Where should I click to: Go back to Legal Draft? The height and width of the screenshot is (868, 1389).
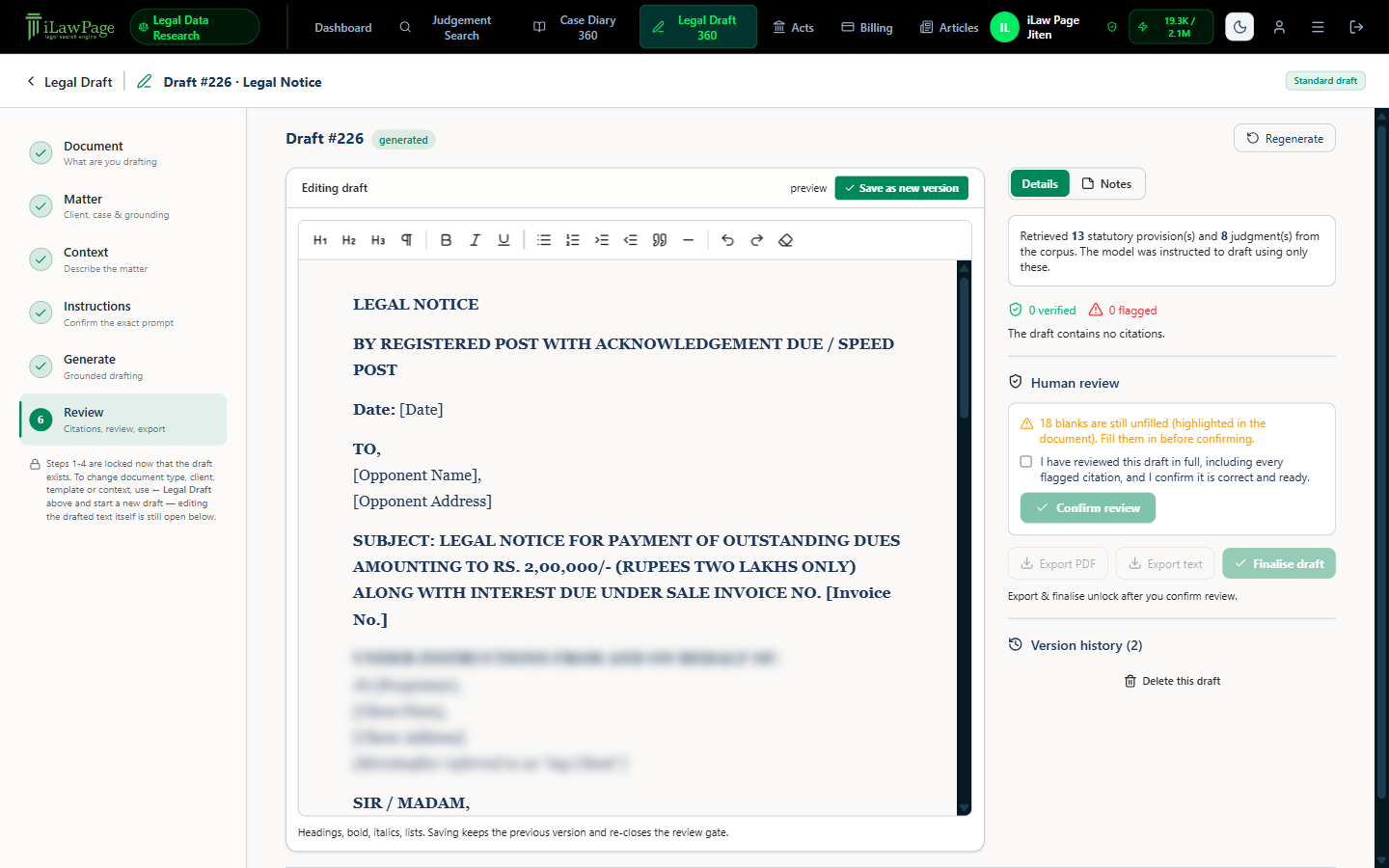[69, 82]
